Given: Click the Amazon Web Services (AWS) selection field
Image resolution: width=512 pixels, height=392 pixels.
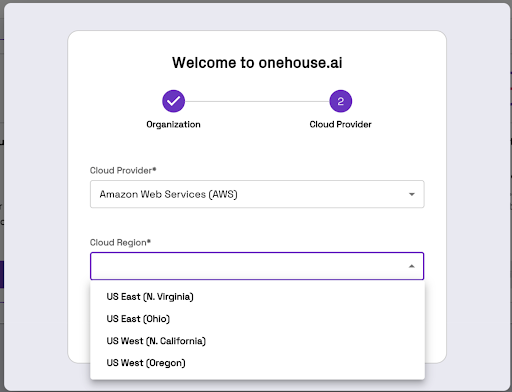Looking at the screenshot, I should (257, 194).
